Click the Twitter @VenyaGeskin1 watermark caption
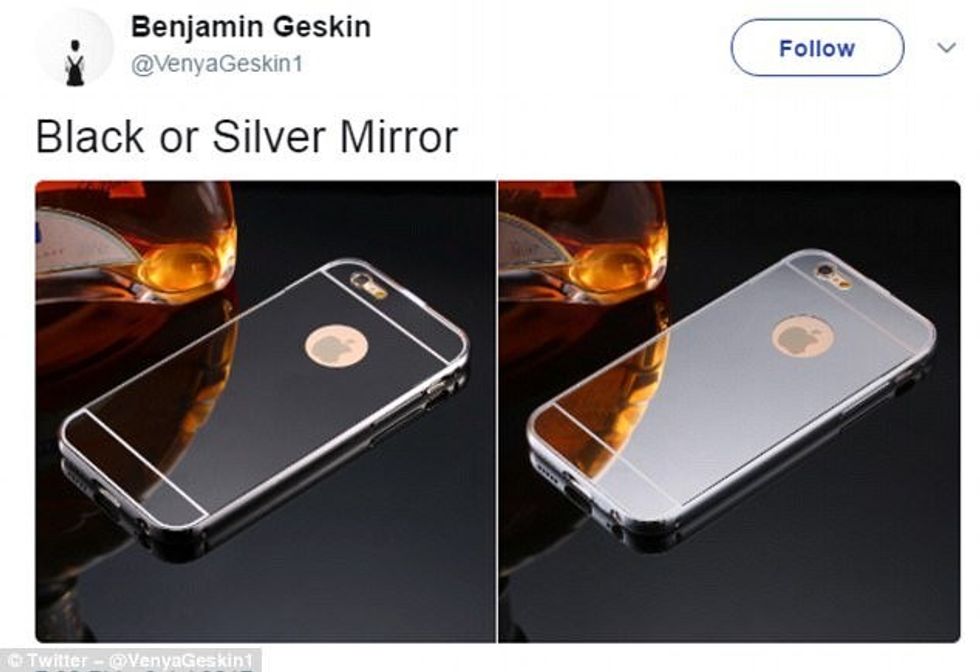The height and width of the screenshot is (672, 980). pyautogui.click(x=131, y=661)
